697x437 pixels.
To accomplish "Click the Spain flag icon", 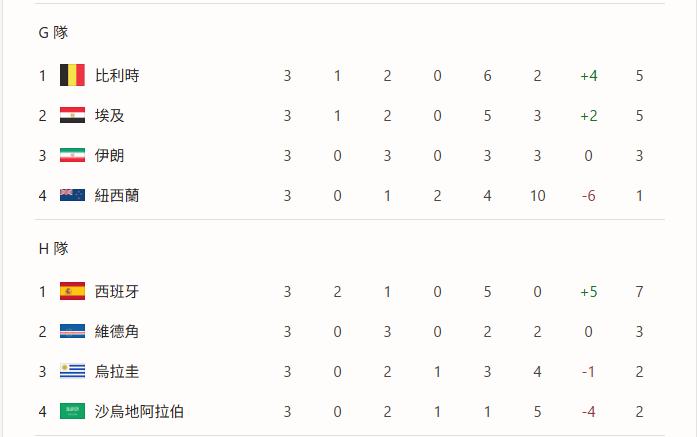I will (x=72, y=291).
